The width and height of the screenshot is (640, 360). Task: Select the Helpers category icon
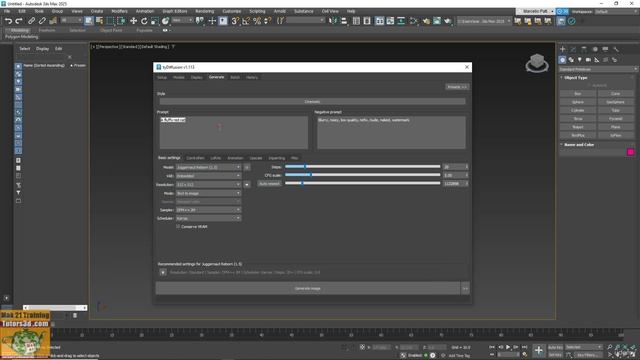click(x=597, y=60)
